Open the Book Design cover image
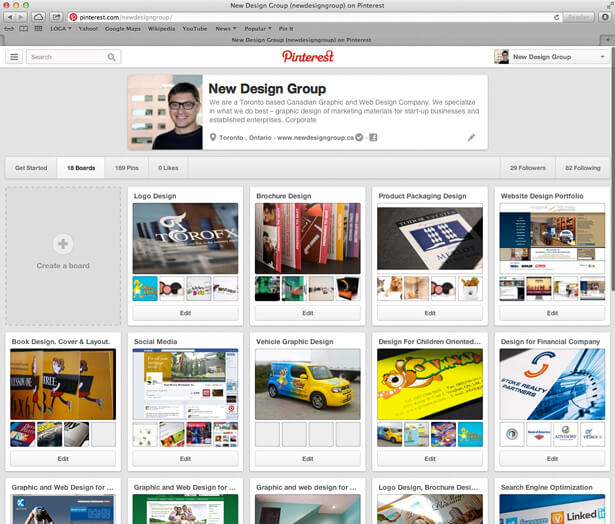Image resolution: width=615 pixels, height=524 pixels. tap(63, 384)
